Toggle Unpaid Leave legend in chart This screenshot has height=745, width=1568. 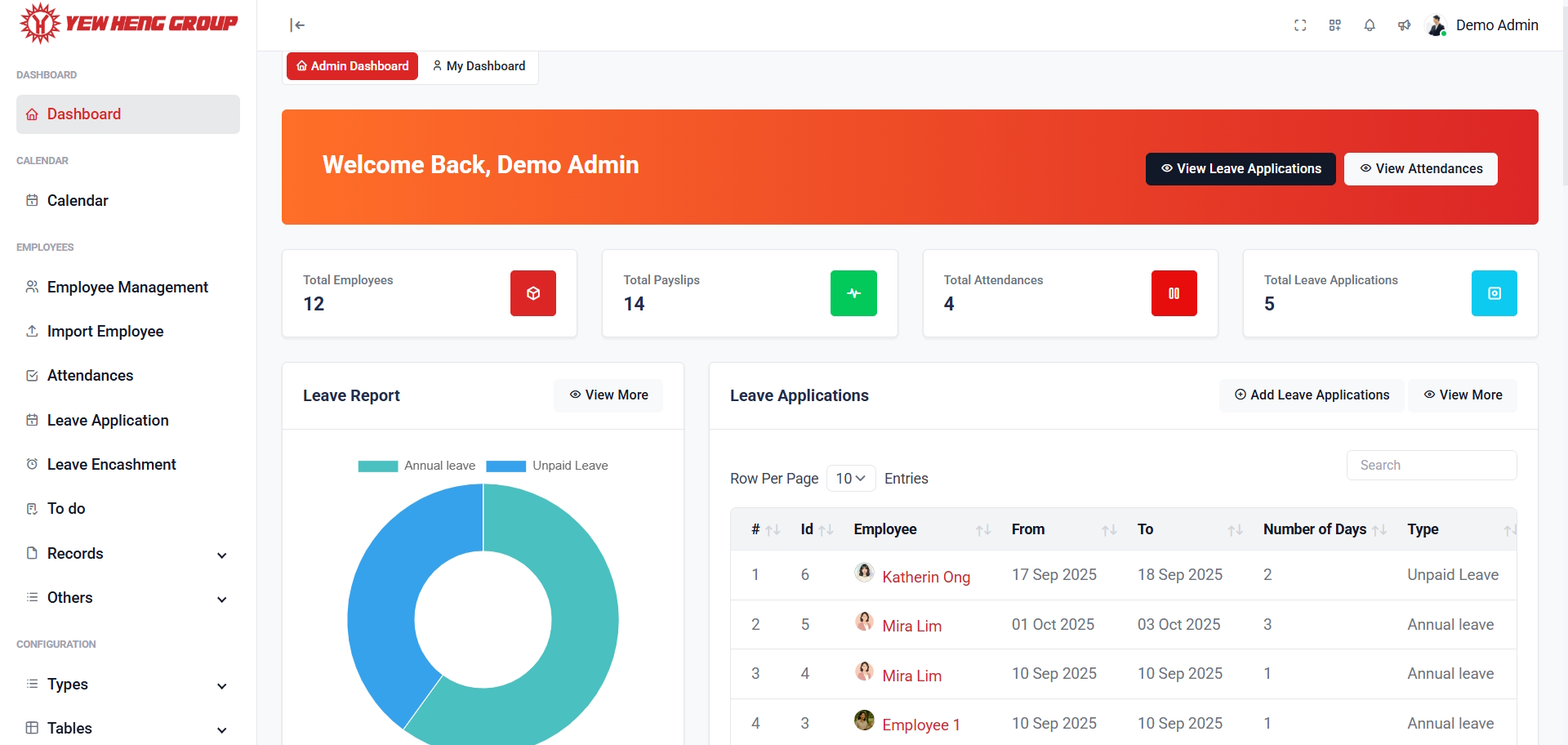547,466
